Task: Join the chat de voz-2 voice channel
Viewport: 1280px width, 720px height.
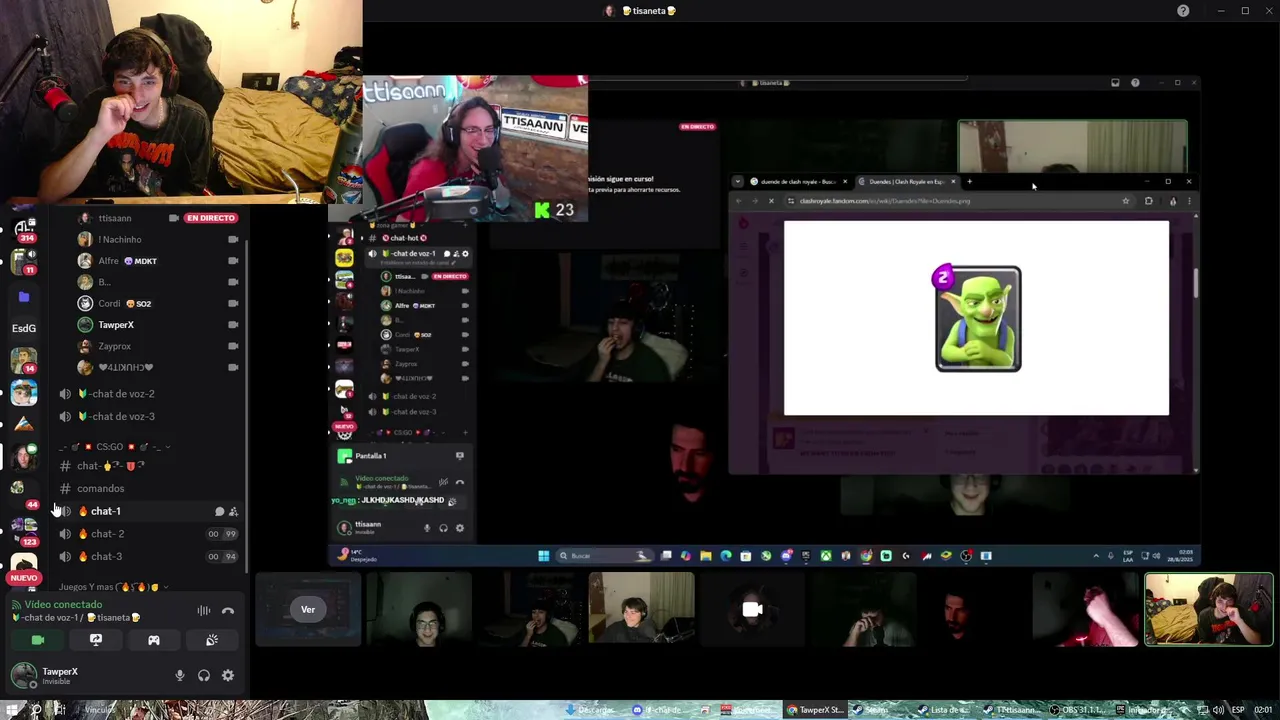Action: pyautogui.click(x=122, y=394)
